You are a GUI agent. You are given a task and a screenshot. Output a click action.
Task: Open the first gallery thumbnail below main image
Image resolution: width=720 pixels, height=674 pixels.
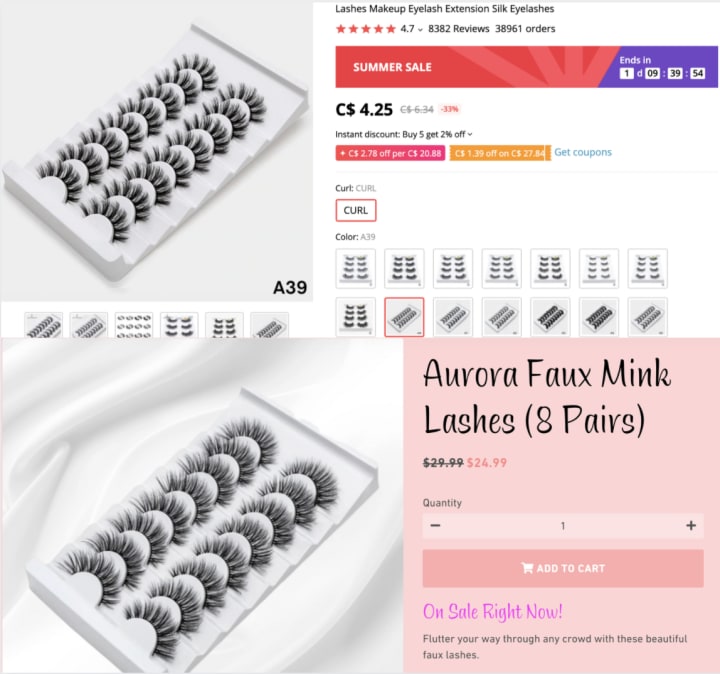pyautogui.click(x=44, y=325)
